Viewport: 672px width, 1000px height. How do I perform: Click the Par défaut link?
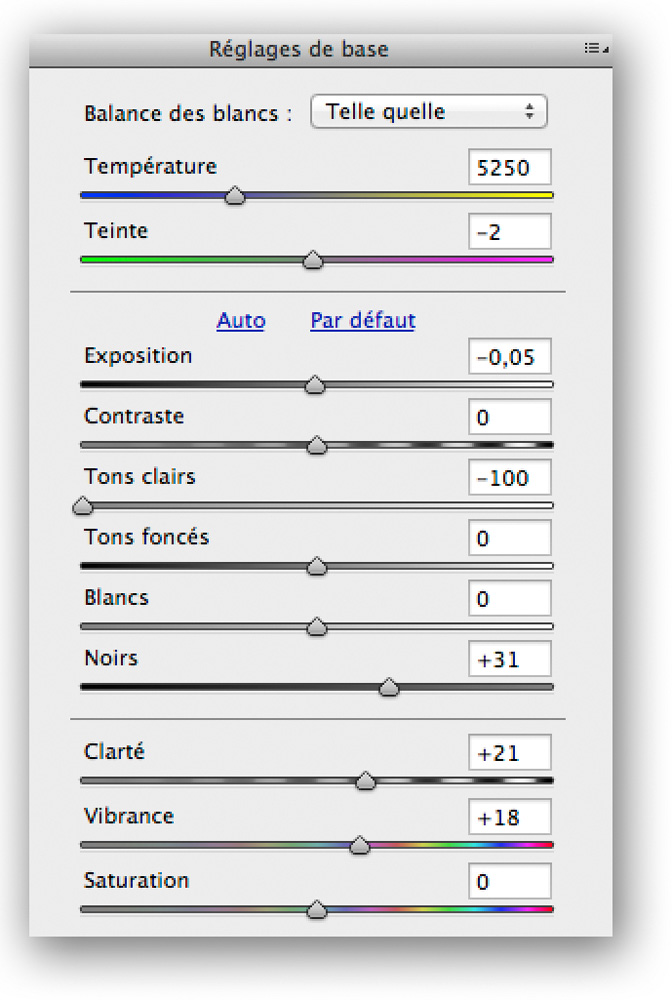tap(363, 320)
